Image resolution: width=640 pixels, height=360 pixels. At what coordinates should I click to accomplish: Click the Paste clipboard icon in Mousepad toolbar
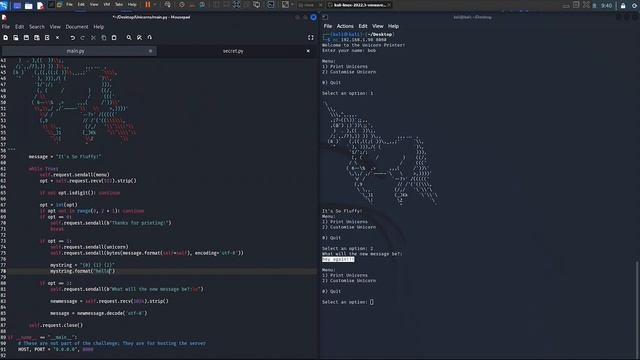click(x=114, y=38)
